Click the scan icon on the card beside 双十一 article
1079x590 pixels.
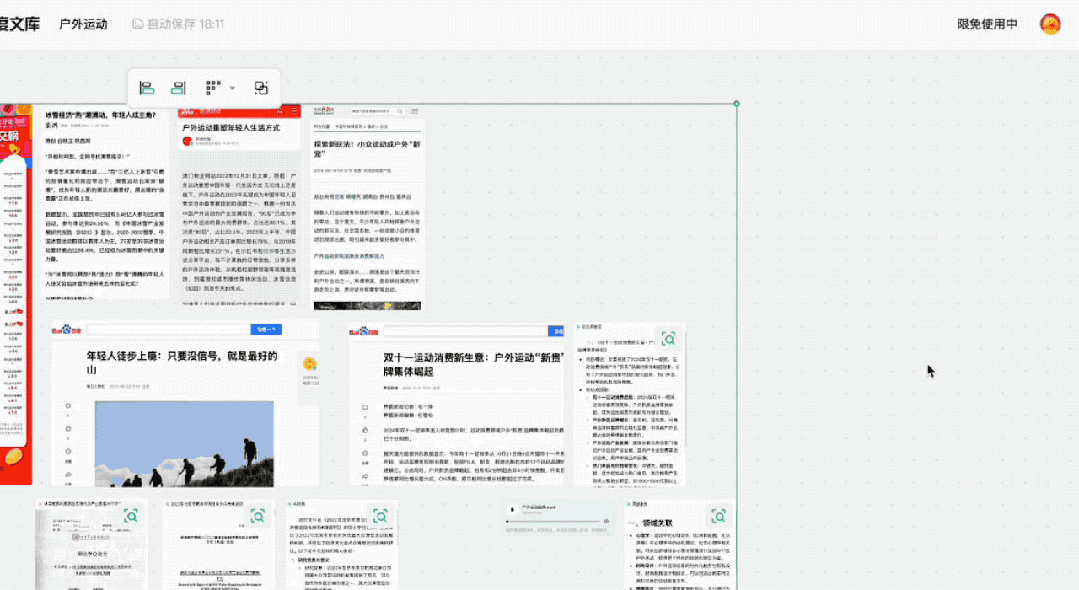[668, 339]
